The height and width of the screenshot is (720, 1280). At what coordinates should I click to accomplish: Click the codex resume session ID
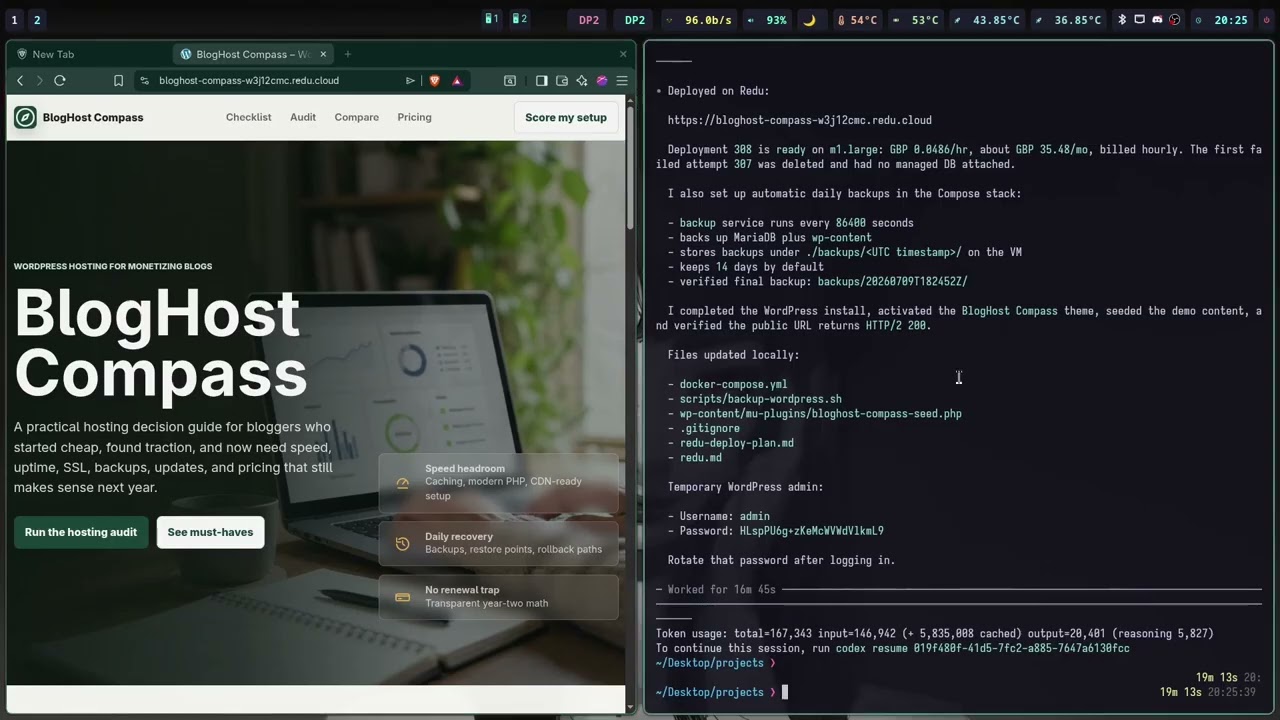click(x=1022, y=648)
